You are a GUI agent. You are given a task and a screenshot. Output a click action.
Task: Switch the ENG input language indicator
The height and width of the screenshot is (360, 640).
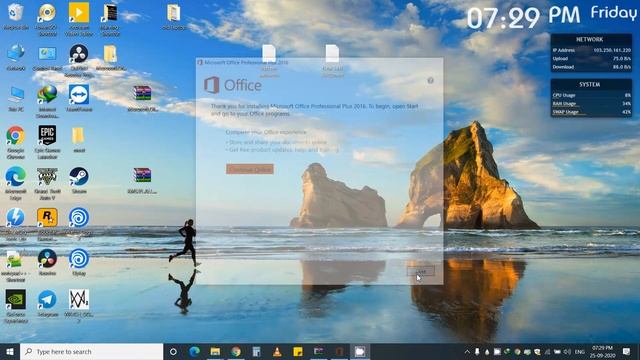(x=580, y=351)
